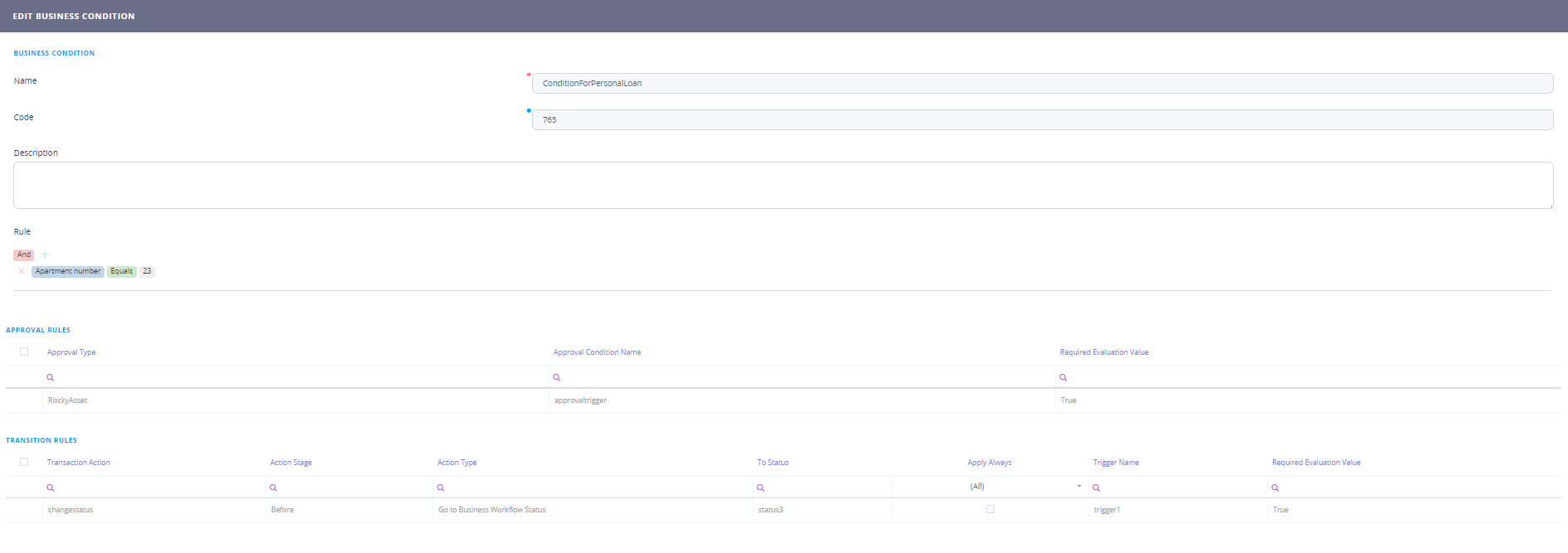Click search icon under To Status column

coord(761,488)
